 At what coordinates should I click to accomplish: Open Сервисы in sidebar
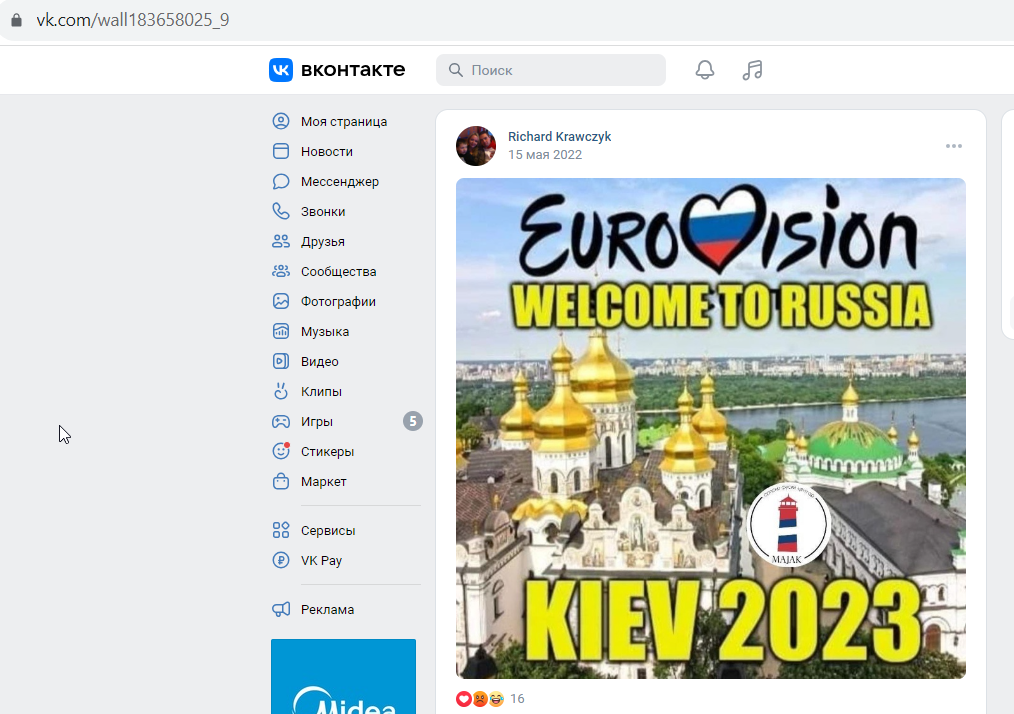328,531
